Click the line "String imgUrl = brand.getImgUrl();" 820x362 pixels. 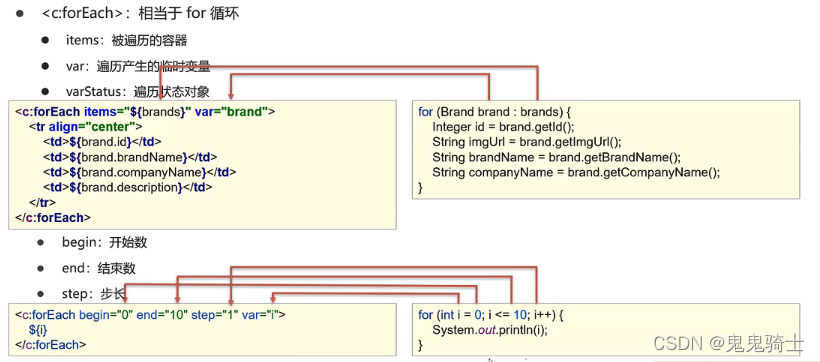point(526,142)
